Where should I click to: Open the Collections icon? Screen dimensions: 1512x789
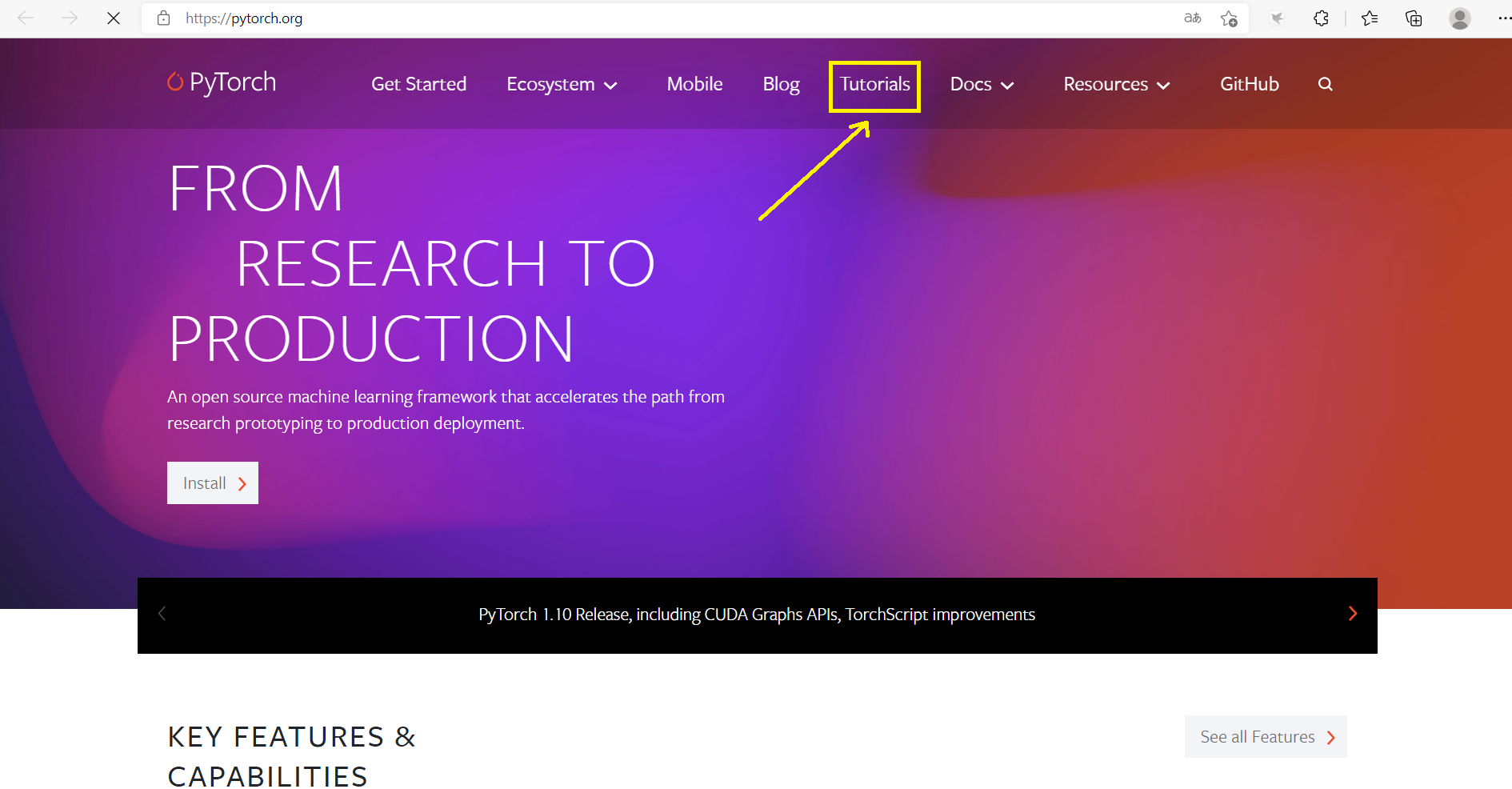tap(1414, 18)
